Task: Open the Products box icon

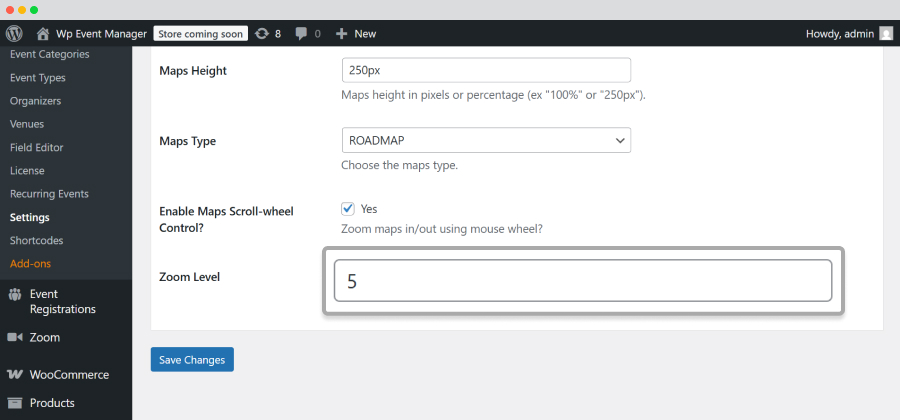Action: [15, 403]
